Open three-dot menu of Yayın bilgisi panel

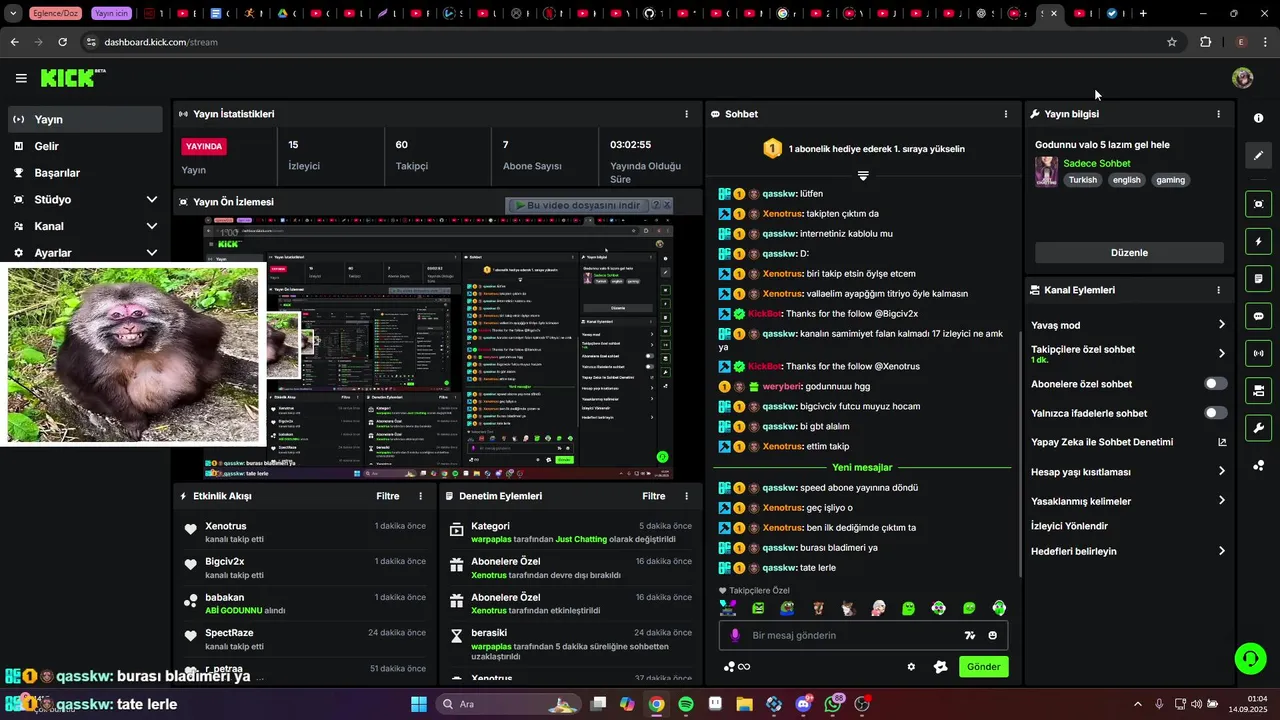tap(1218, 114)
